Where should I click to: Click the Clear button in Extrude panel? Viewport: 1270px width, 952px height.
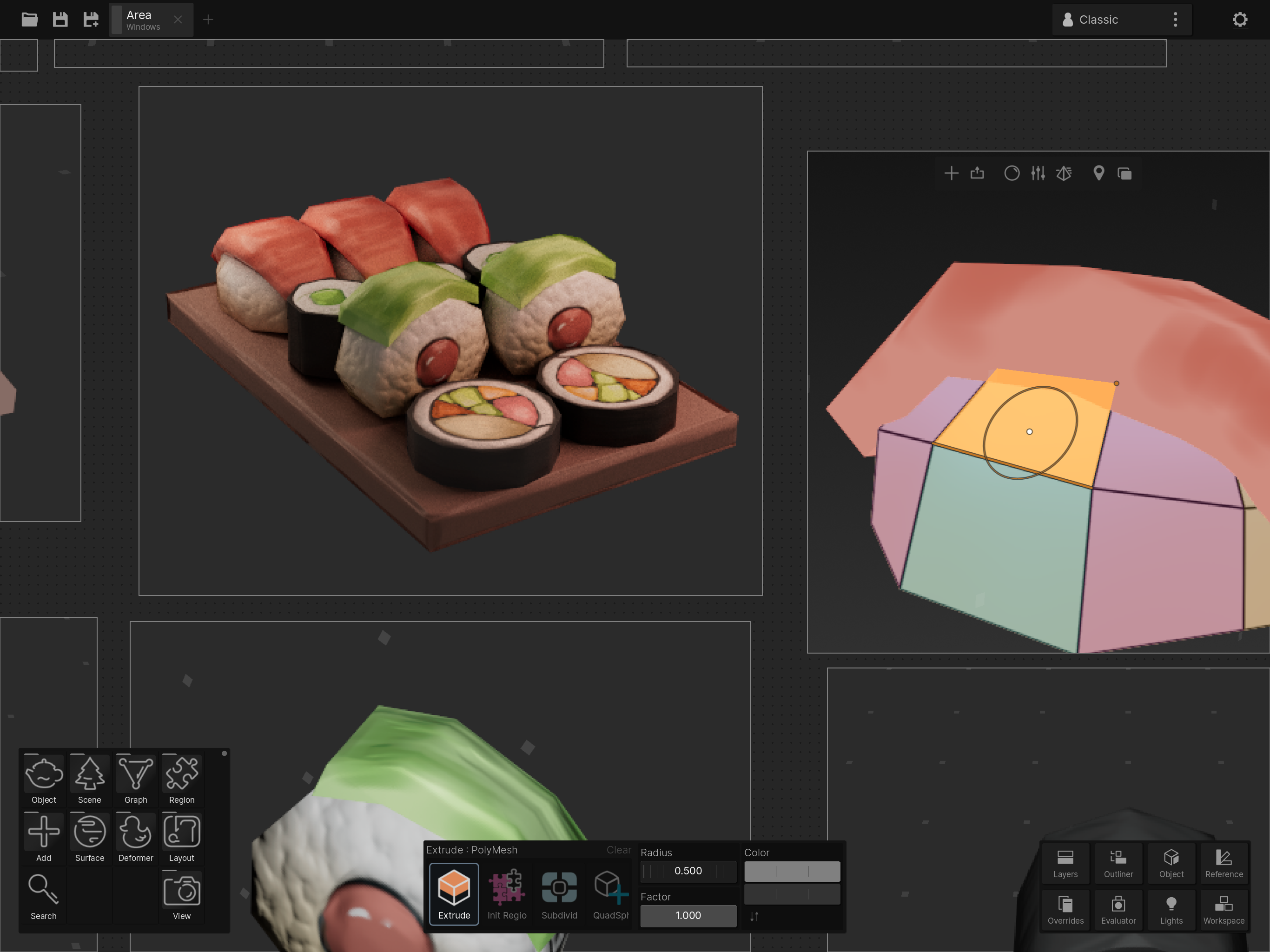(618, 850)
